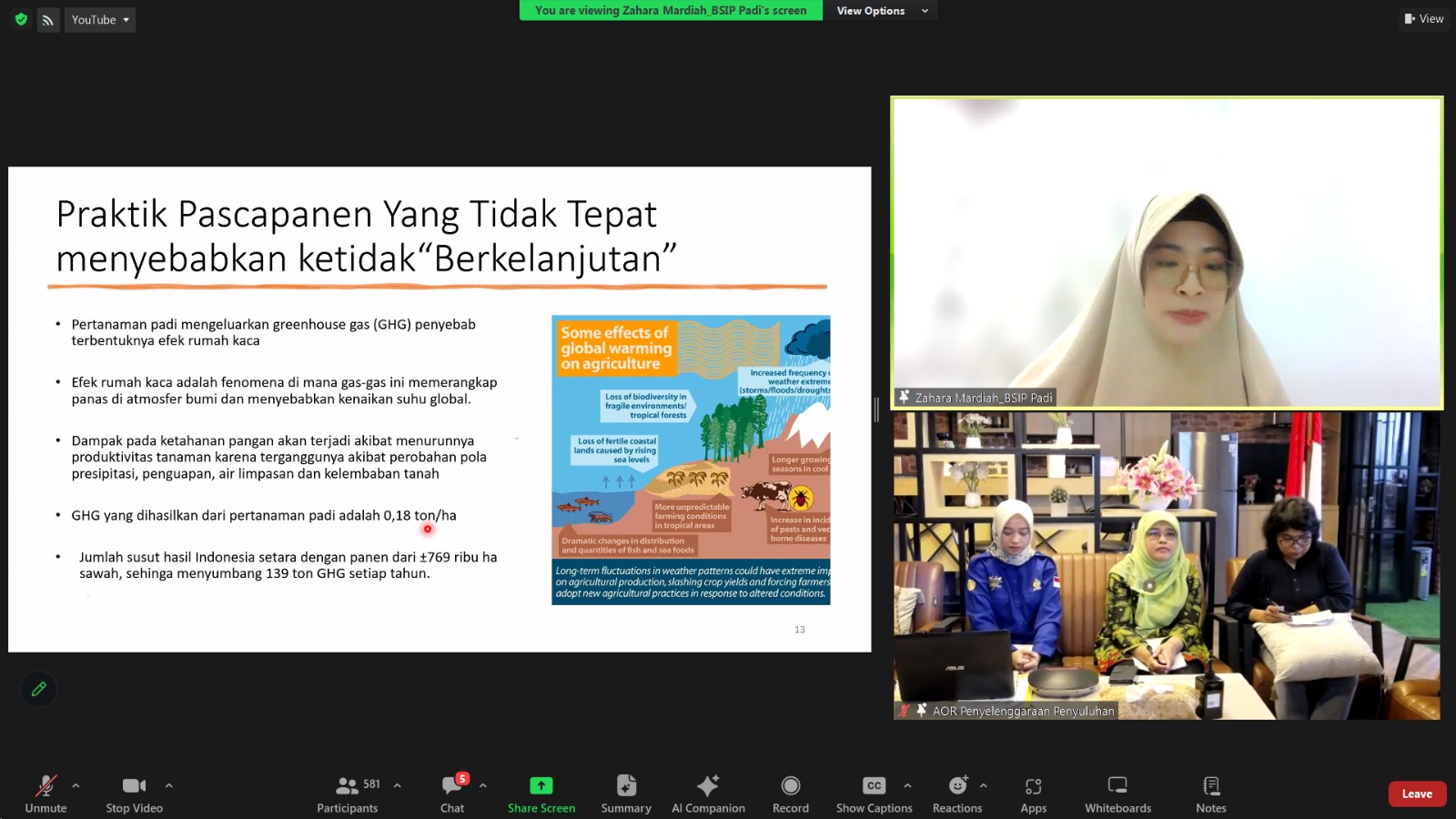Open the Reactions panel
Image resolution: width=1456 pixels, height=819 pixels.
tap(956, 792)
